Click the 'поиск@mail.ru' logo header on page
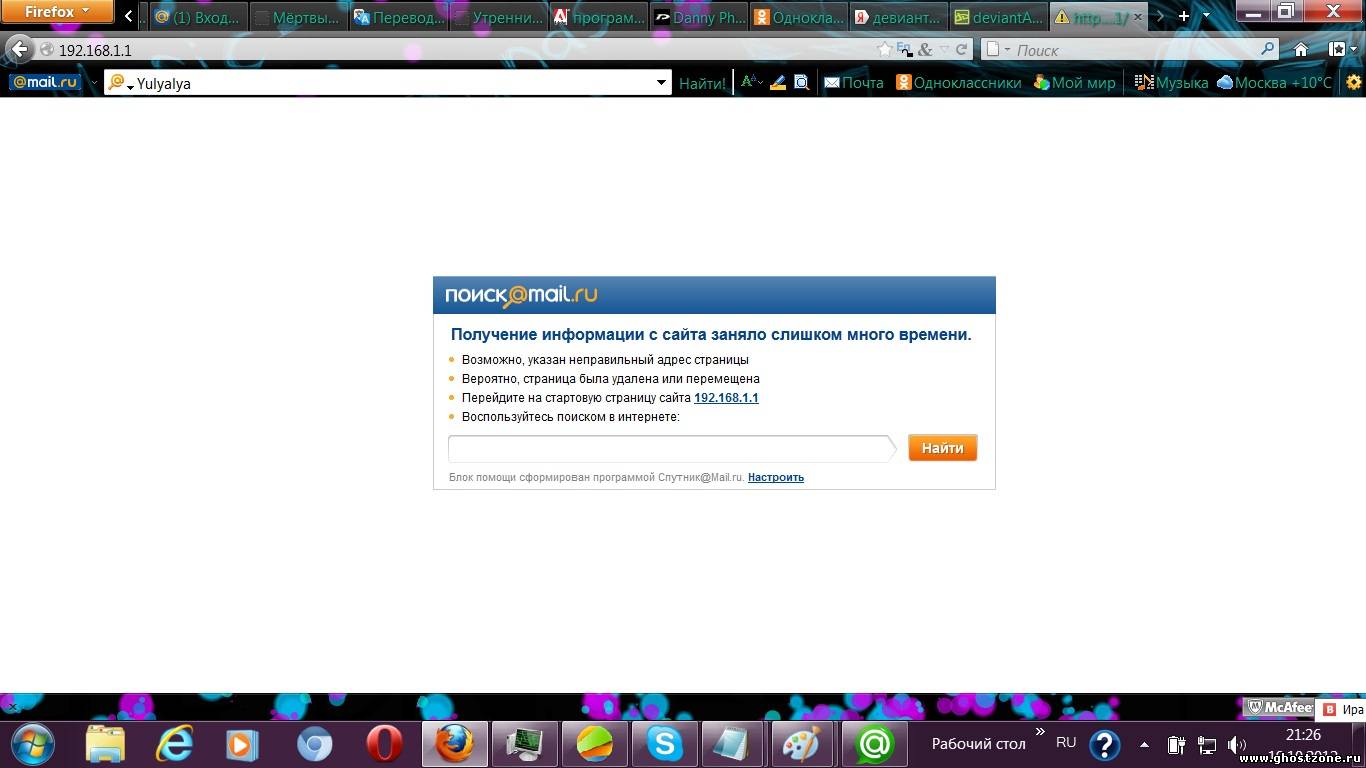1366x768 pixels. (521, 295)
